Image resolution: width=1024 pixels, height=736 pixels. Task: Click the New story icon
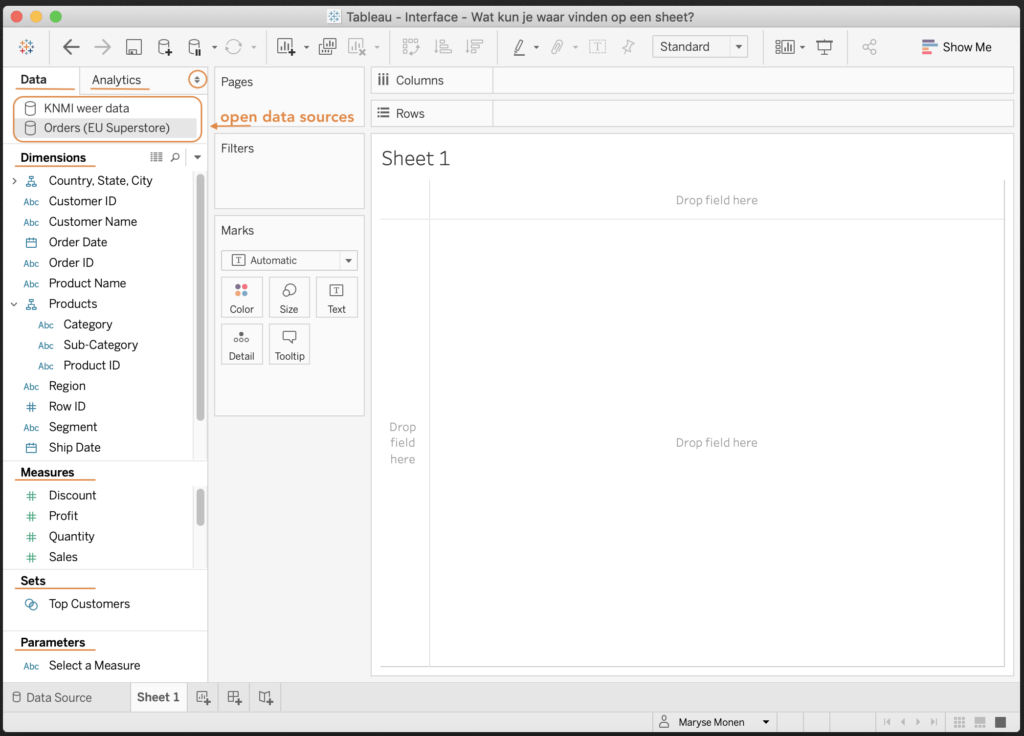pyautogui.click(x=266, y=697)
